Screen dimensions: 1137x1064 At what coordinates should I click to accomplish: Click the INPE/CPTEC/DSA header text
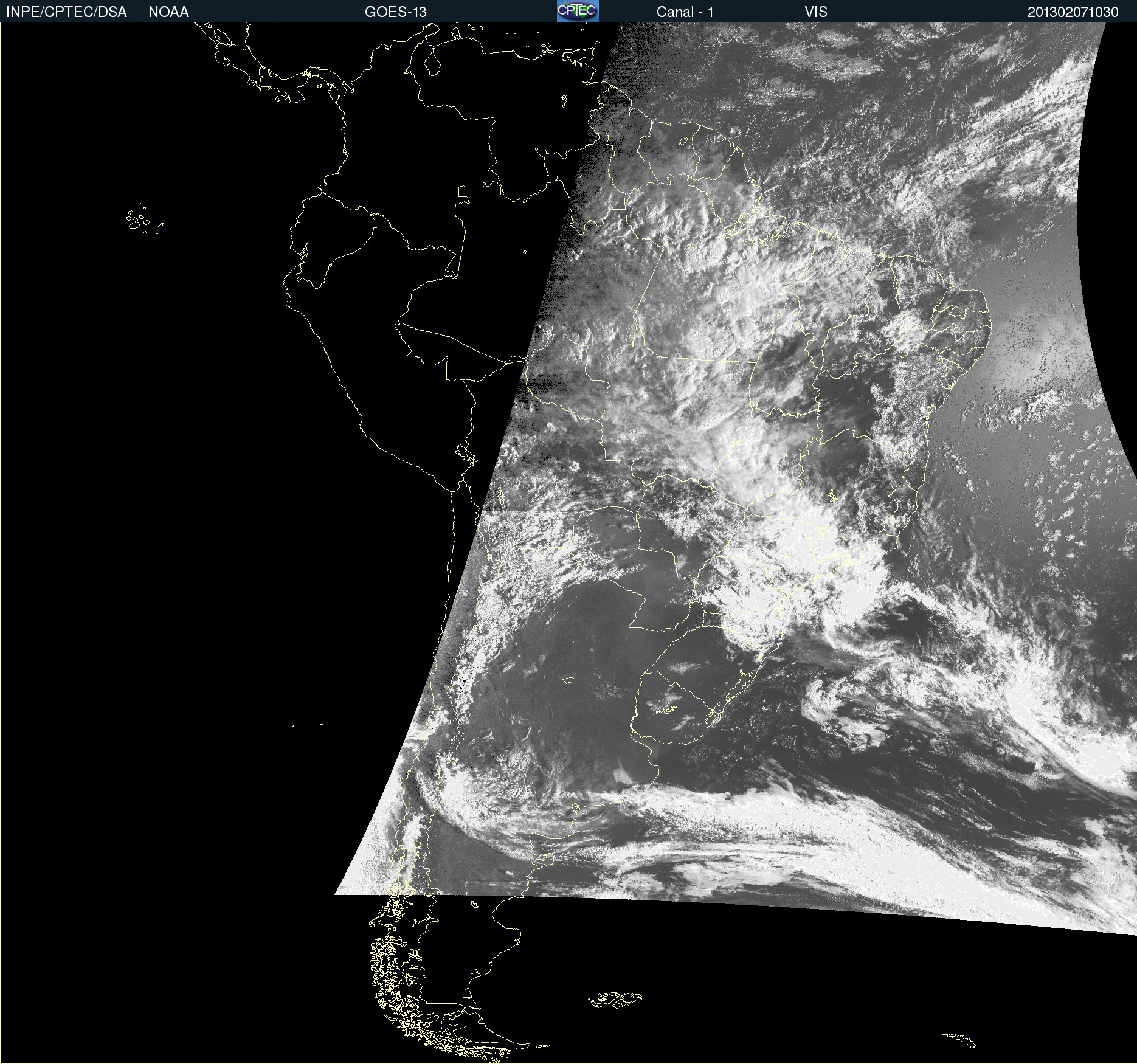[66, 12]
